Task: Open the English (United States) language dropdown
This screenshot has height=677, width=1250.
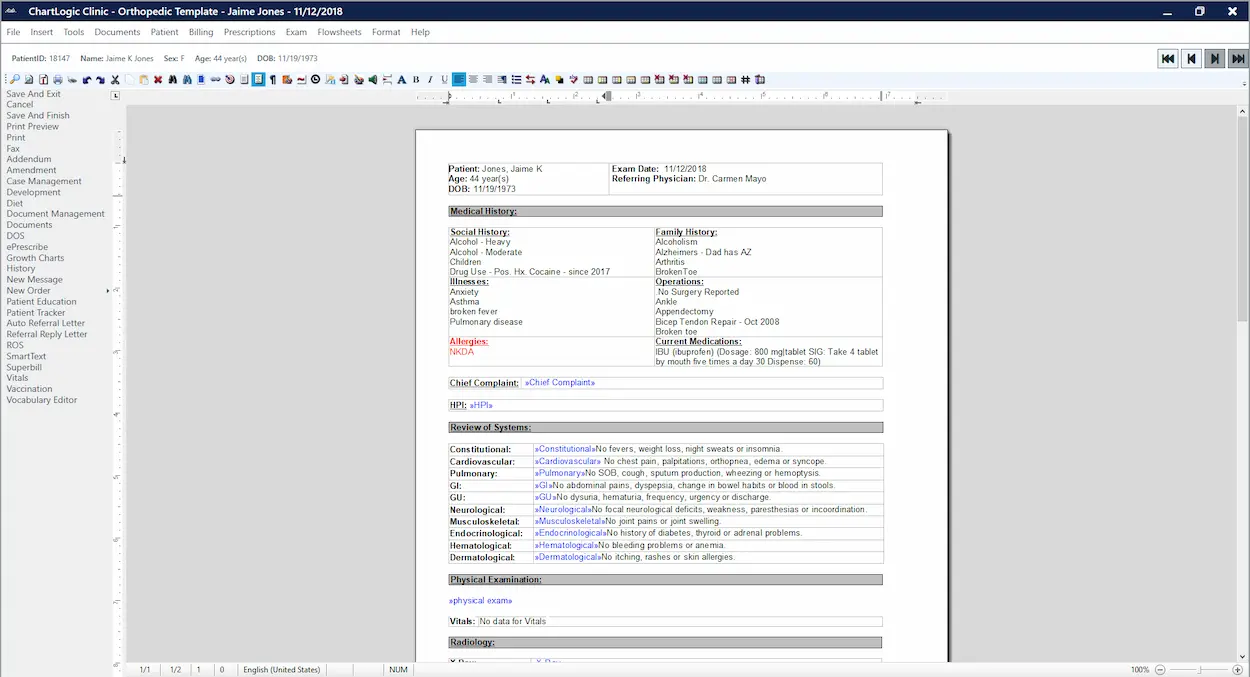Action: click(x=280, y=669)
